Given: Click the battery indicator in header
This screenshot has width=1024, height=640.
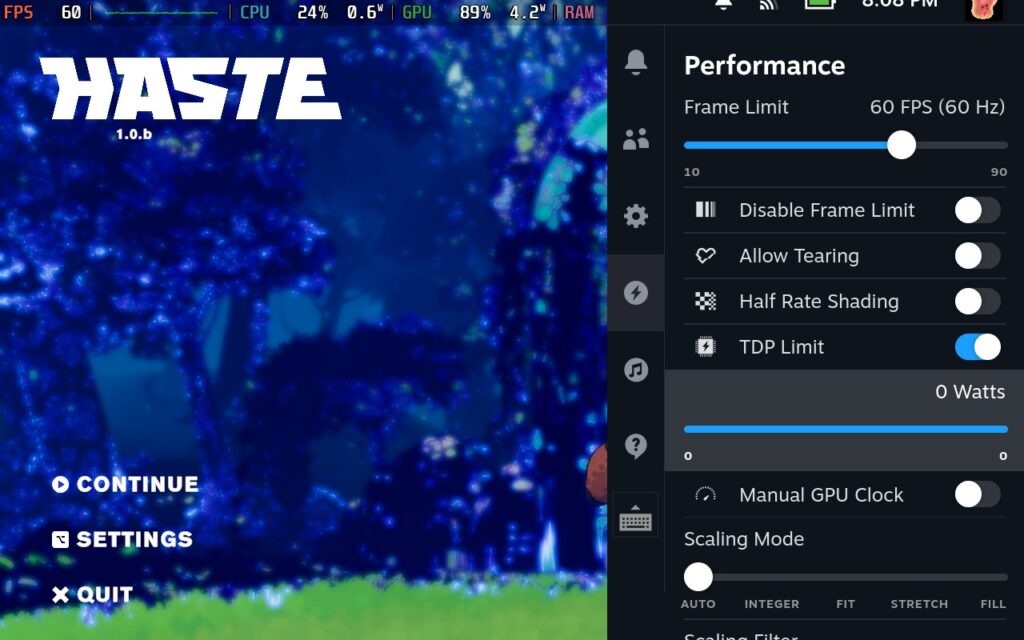Looking at the screenshot, I should tap(821, 4).
